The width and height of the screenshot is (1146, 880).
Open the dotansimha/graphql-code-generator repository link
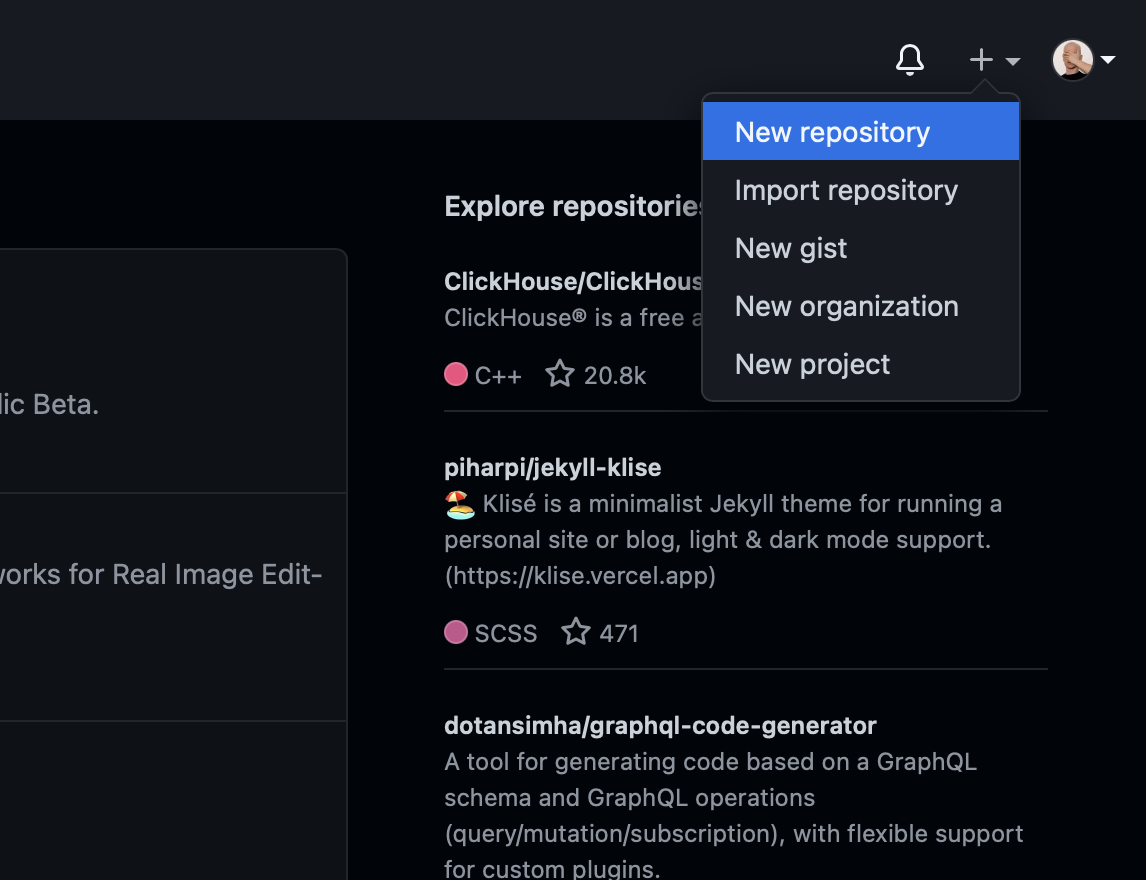pyautogui.click(x=660, y=726)
